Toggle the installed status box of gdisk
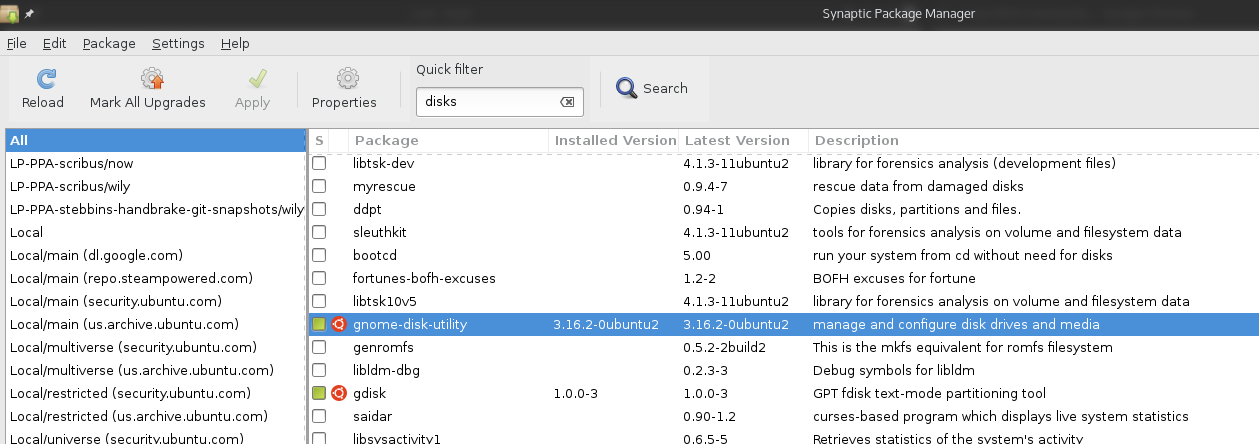Screen dimensions: 1259x444 pos(319,393)
